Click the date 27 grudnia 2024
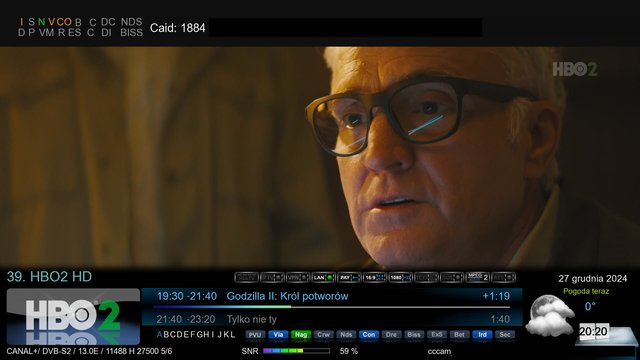640x360 pixels. pyautogui.click(x=593, y=278)
